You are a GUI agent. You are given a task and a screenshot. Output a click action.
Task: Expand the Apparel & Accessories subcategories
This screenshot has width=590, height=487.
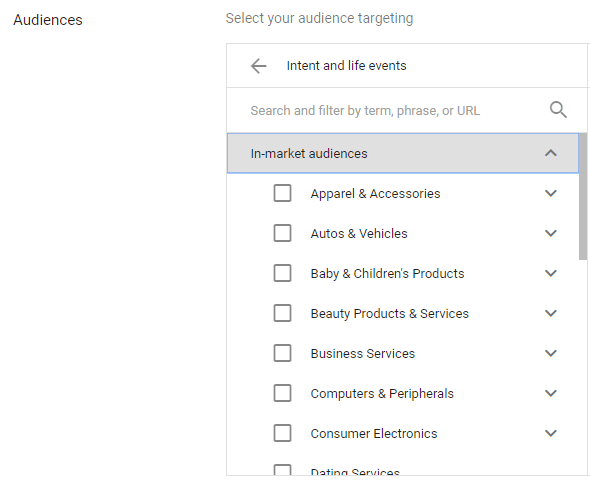[x=551, y=193]
